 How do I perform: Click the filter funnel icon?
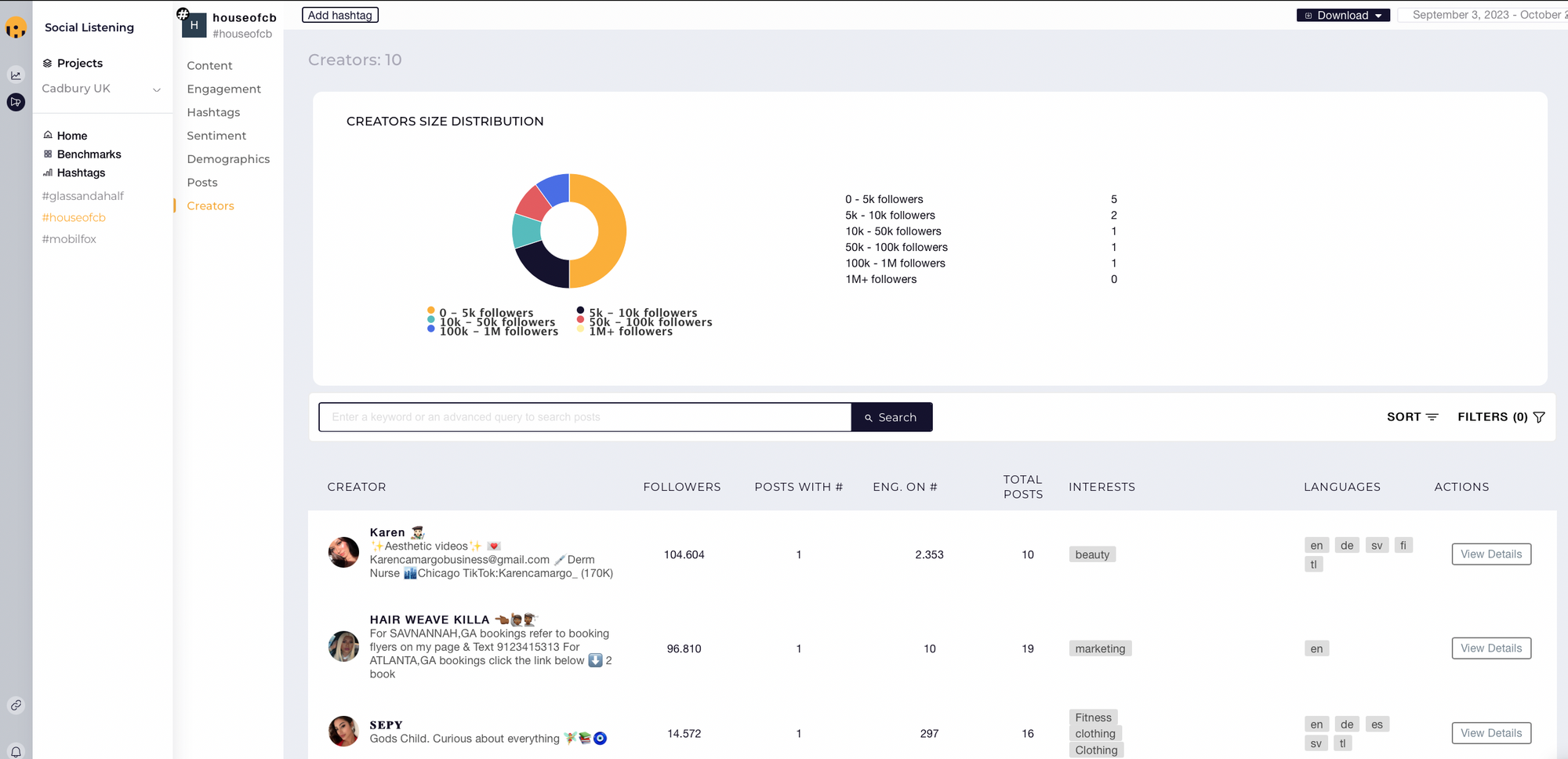click(1539, 417)
